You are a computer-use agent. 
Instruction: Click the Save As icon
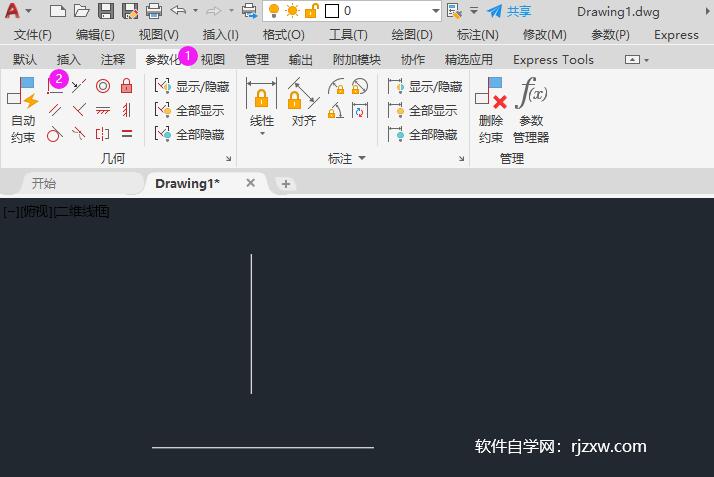coord(130,10)
